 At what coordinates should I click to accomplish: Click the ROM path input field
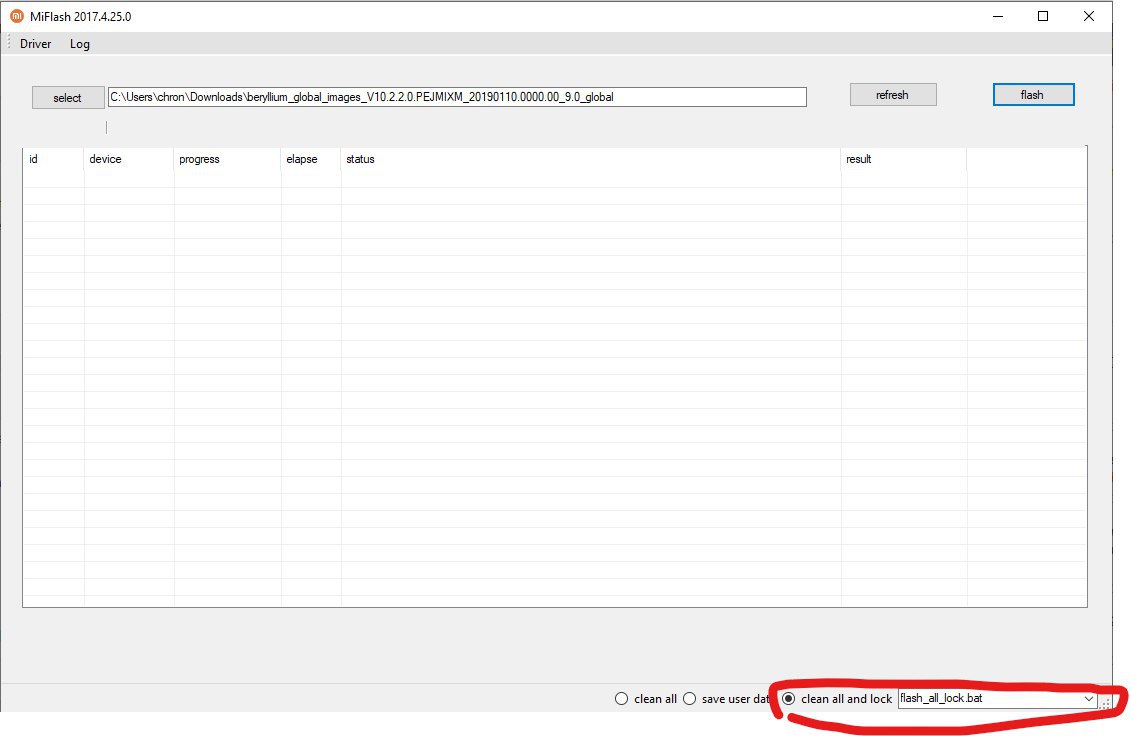(x=457, y=97)
